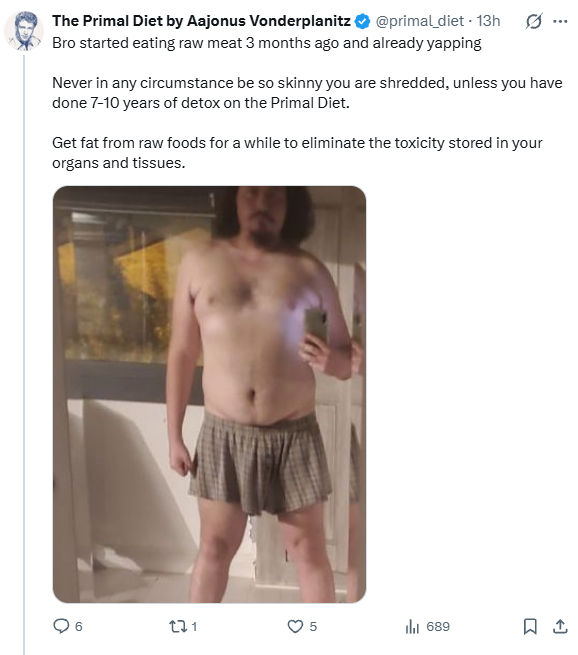
Task: Open the profile avatar picture
Action: tap(24, 31)
